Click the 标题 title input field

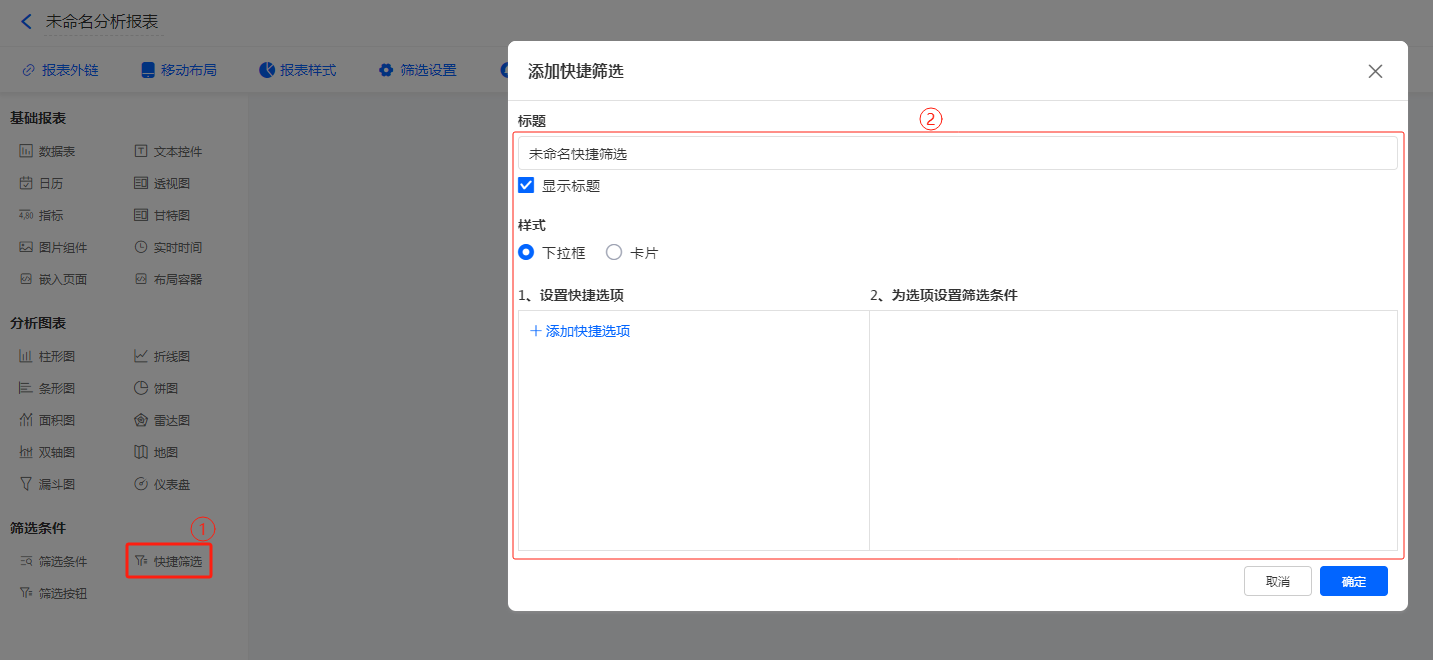pyautogui.click(x=957, y=154)
